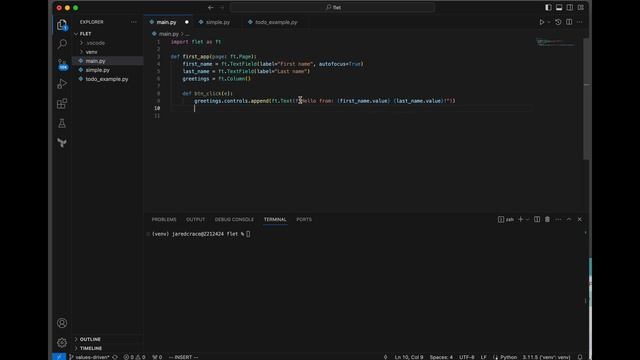
Task: Open the plant-shaped icon in the activity bar
Action: [62, 143]
